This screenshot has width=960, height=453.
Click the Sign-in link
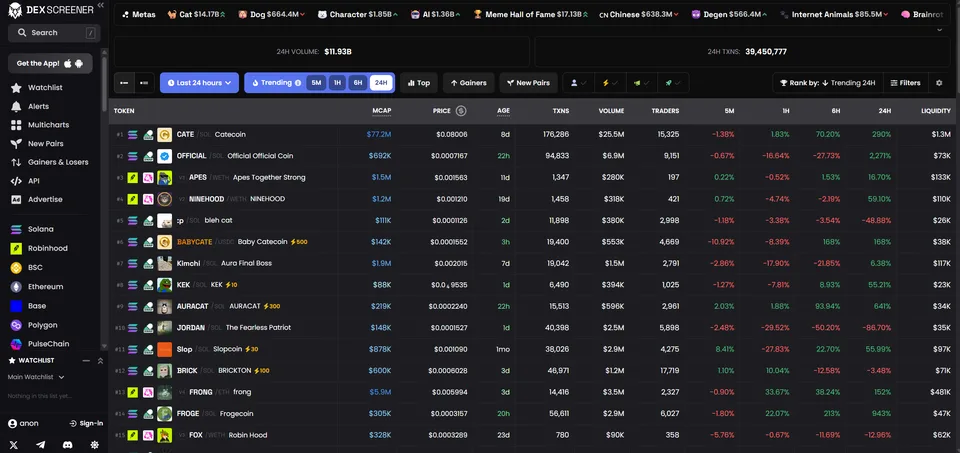point(86,423)
